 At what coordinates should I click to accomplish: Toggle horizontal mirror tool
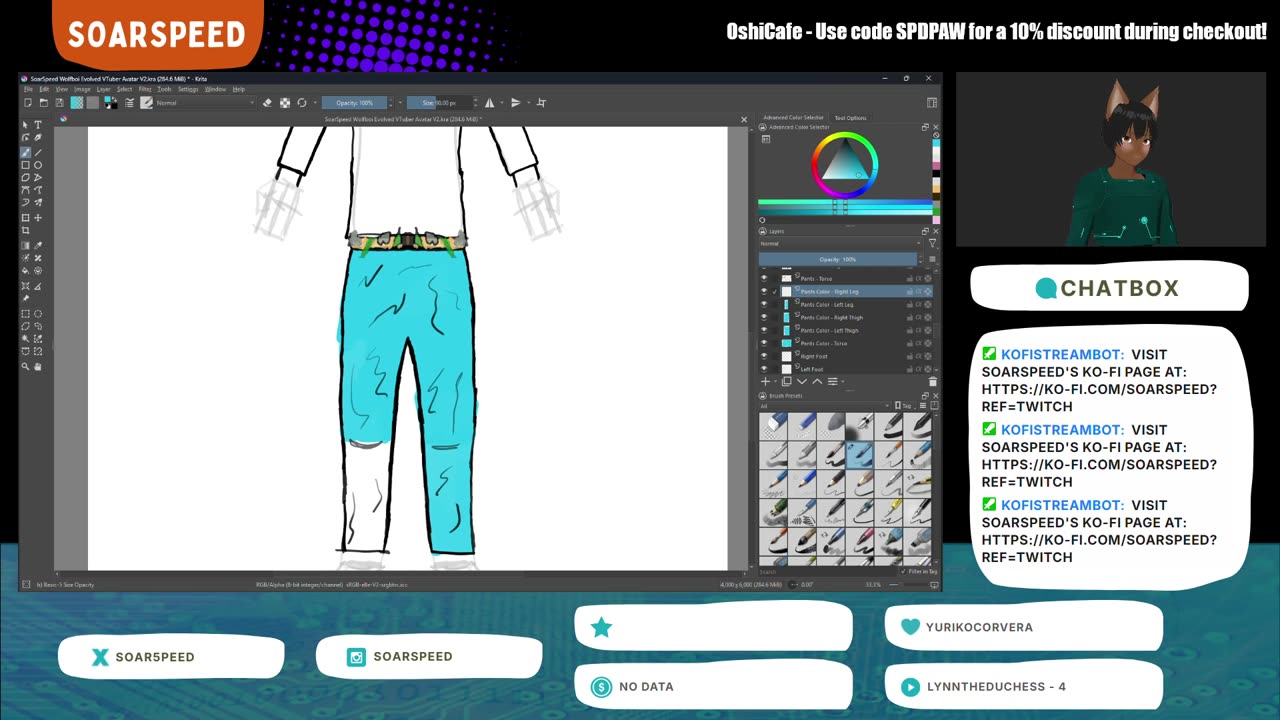click(x=489, y=103)
